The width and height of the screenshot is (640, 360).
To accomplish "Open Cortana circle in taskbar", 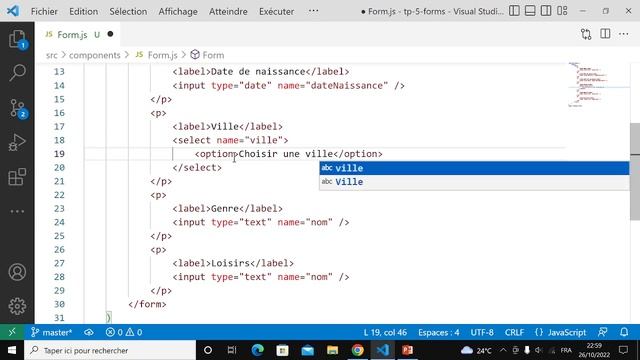I will (x=208, y=350).
